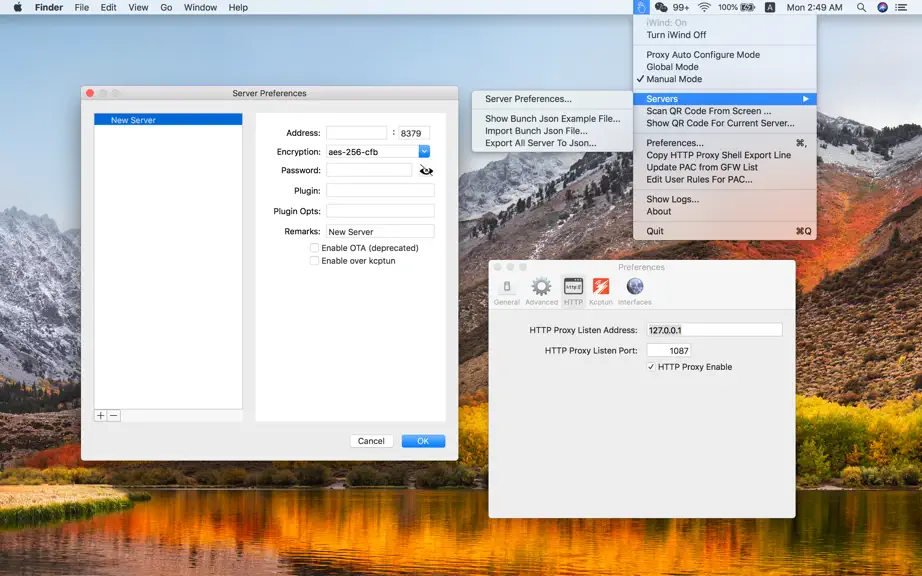Add a server with plus button

tap(101, 416)
